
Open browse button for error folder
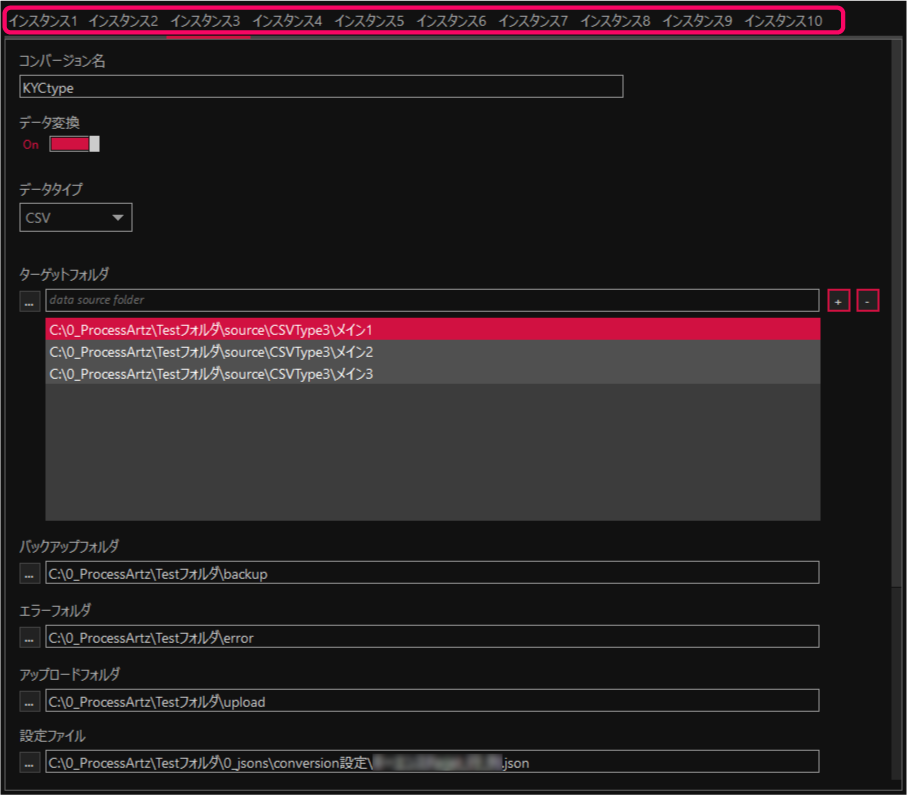[x=30, y=637]
